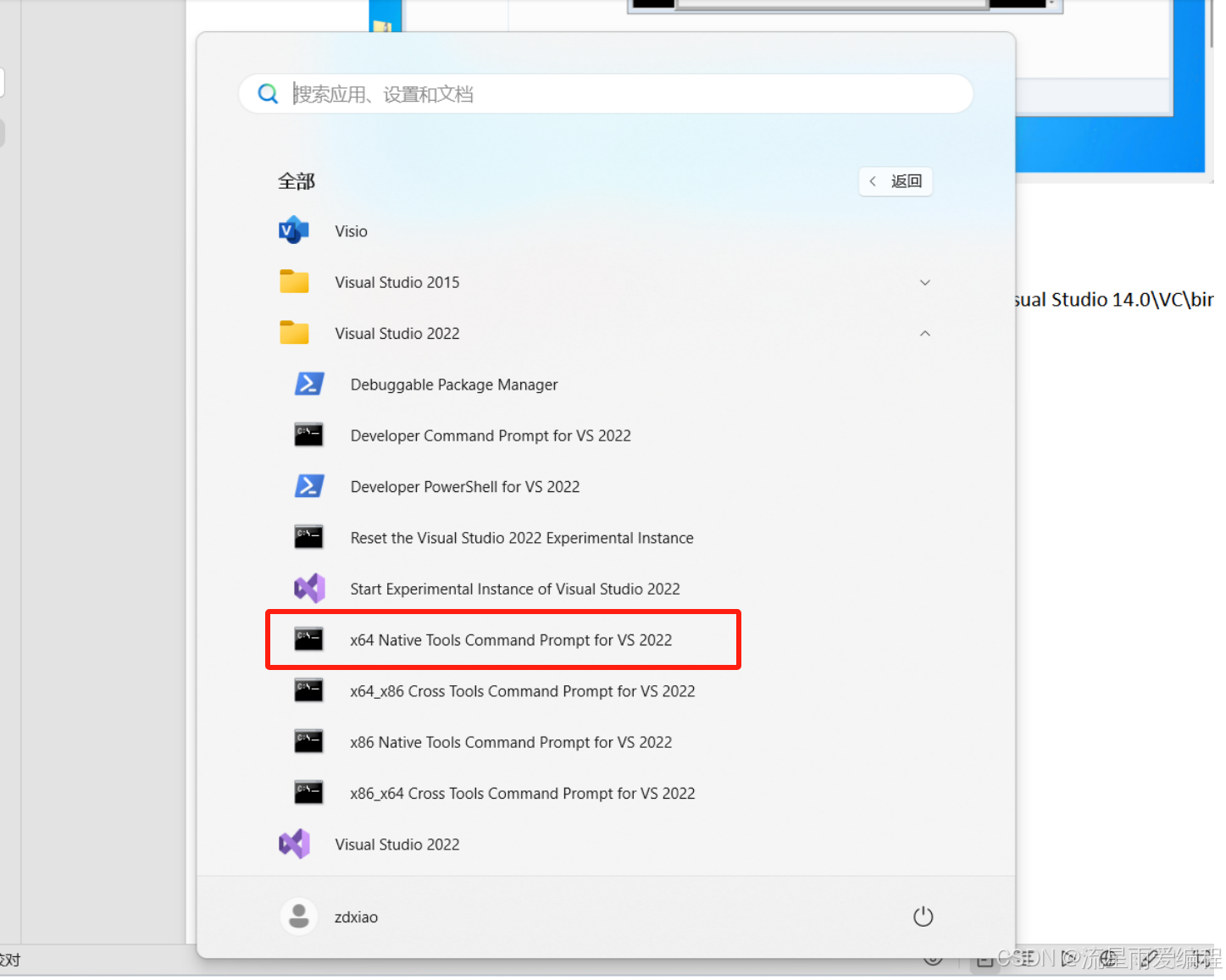The height and width of the screenshot is (980, 1226).
Task: Focus the 搜索应用、设置和文档 search field
Action: [x=606, y=93]
